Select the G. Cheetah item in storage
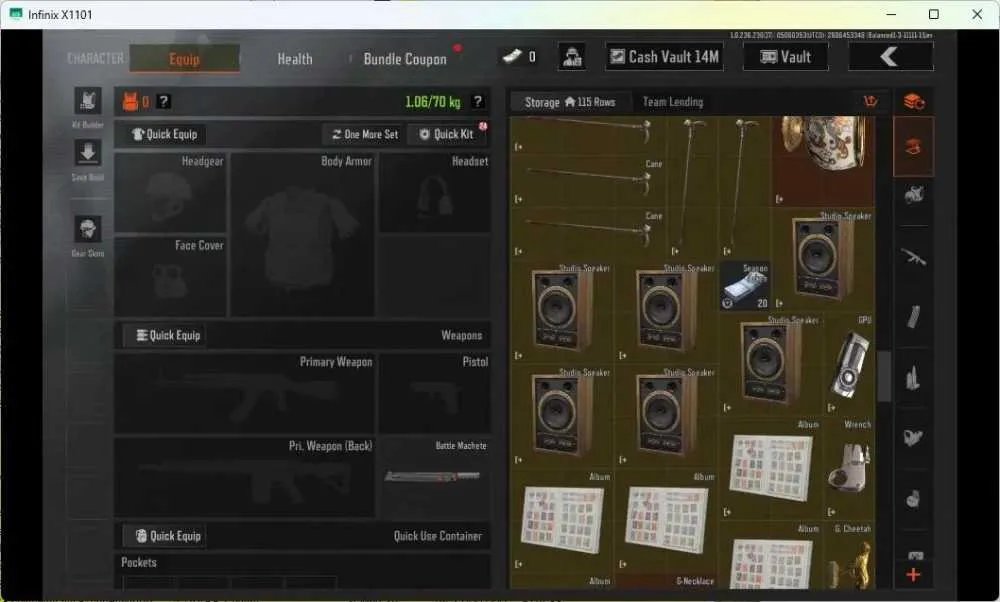 849,555
